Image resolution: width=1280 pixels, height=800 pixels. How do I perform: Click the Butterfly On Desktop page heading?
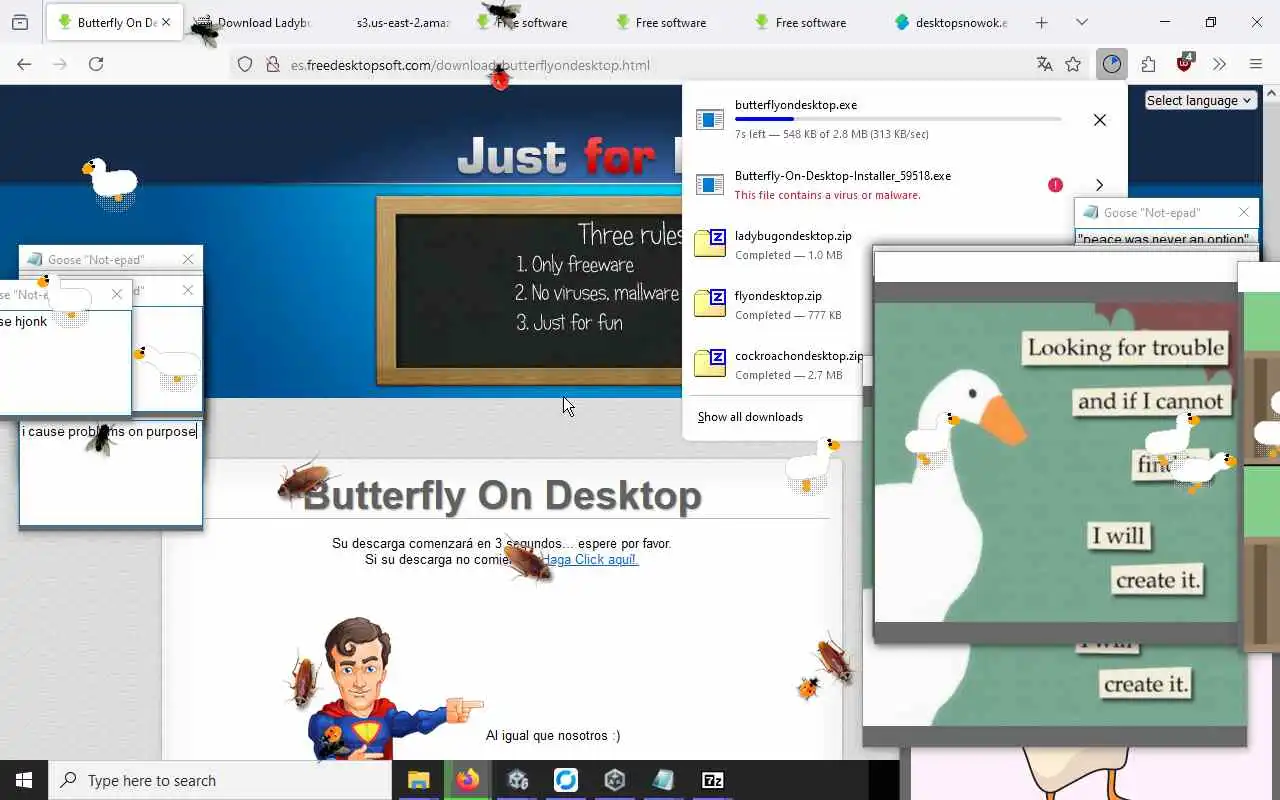pyautogui.click(x=502, y=495)
